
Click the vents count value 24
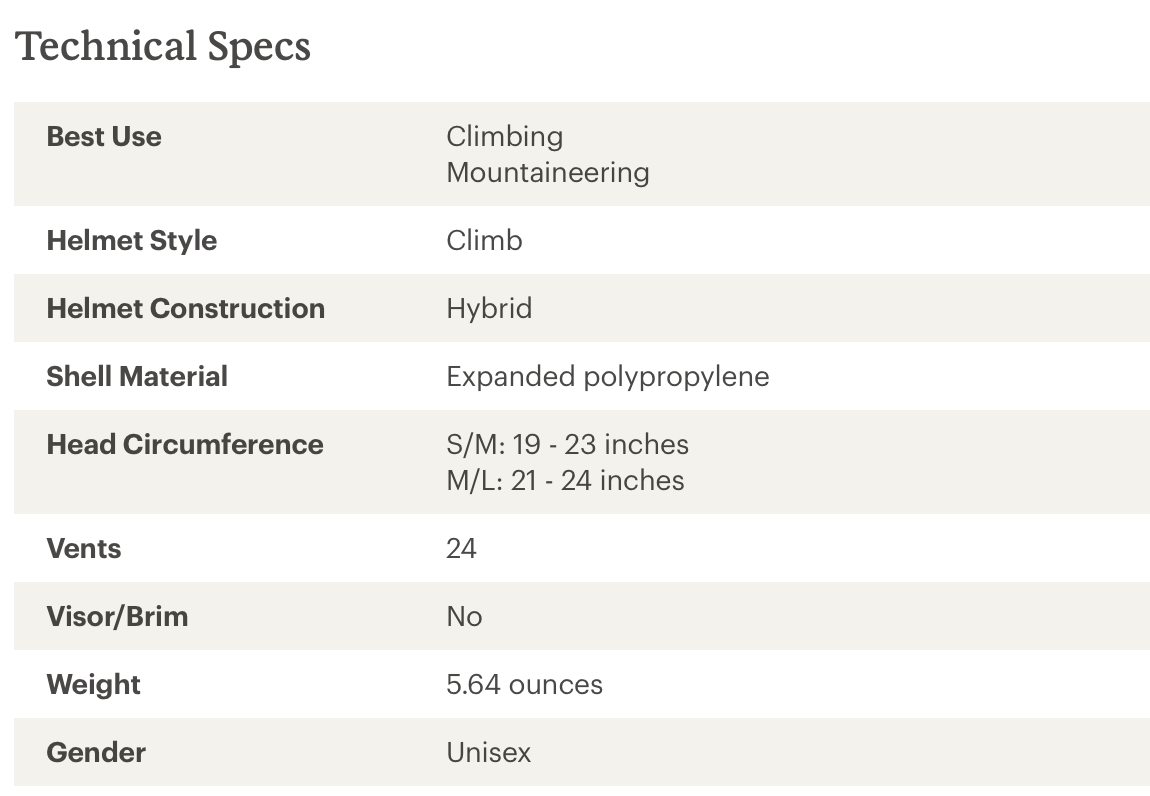(461, 549)
